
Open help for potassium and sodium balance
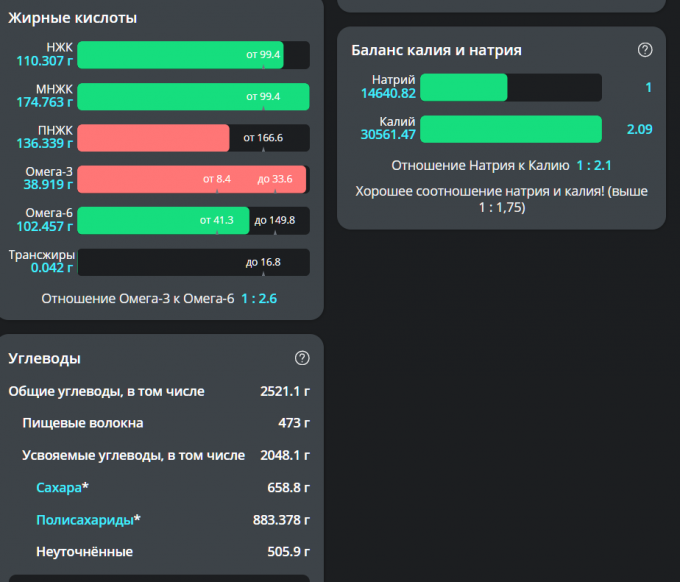coord(645,50)
